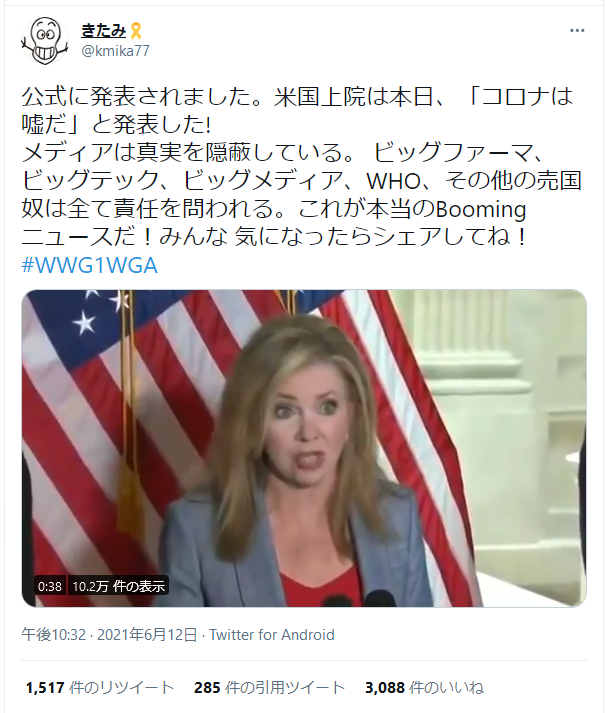Play the embedded video
Screen dimensions: 605x713
tap(304, 448)
